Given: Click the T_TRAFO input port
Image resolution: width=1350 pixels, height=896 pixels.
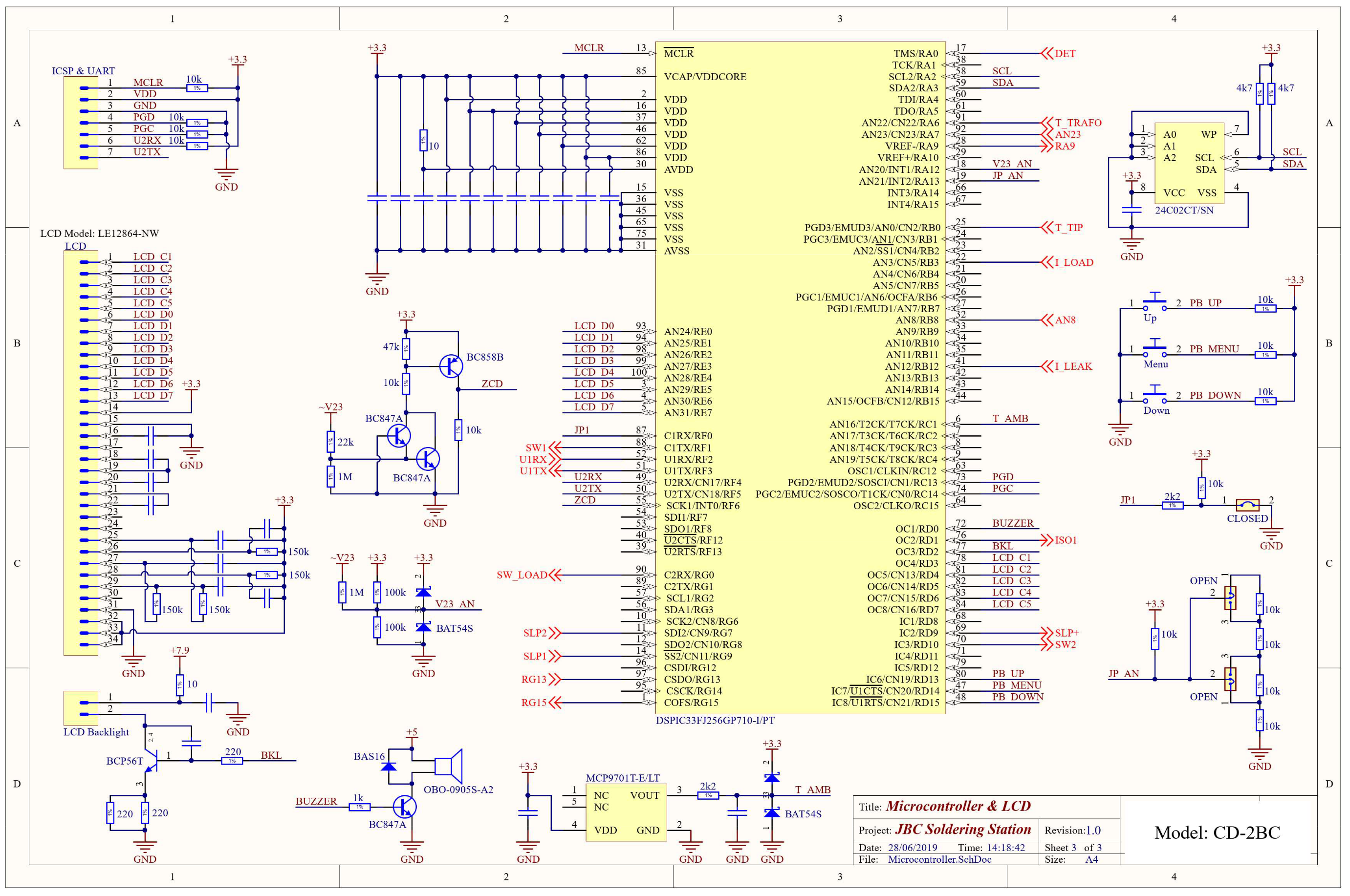Looking at the screenshot, I should 1072,123.
